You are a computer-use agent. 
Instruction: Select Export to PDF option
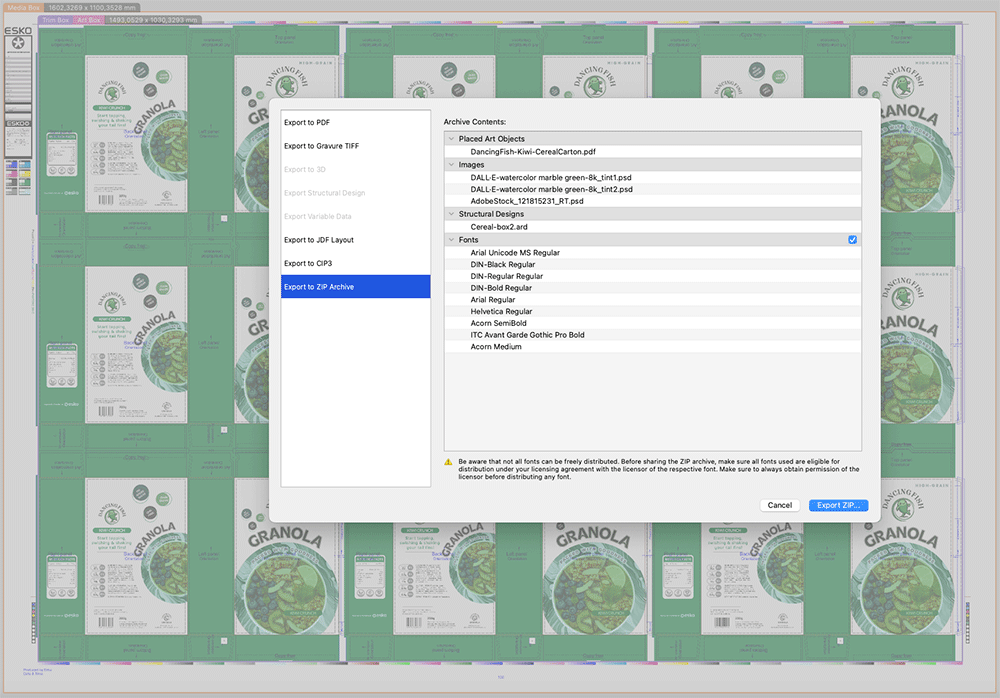coord(307,122)
